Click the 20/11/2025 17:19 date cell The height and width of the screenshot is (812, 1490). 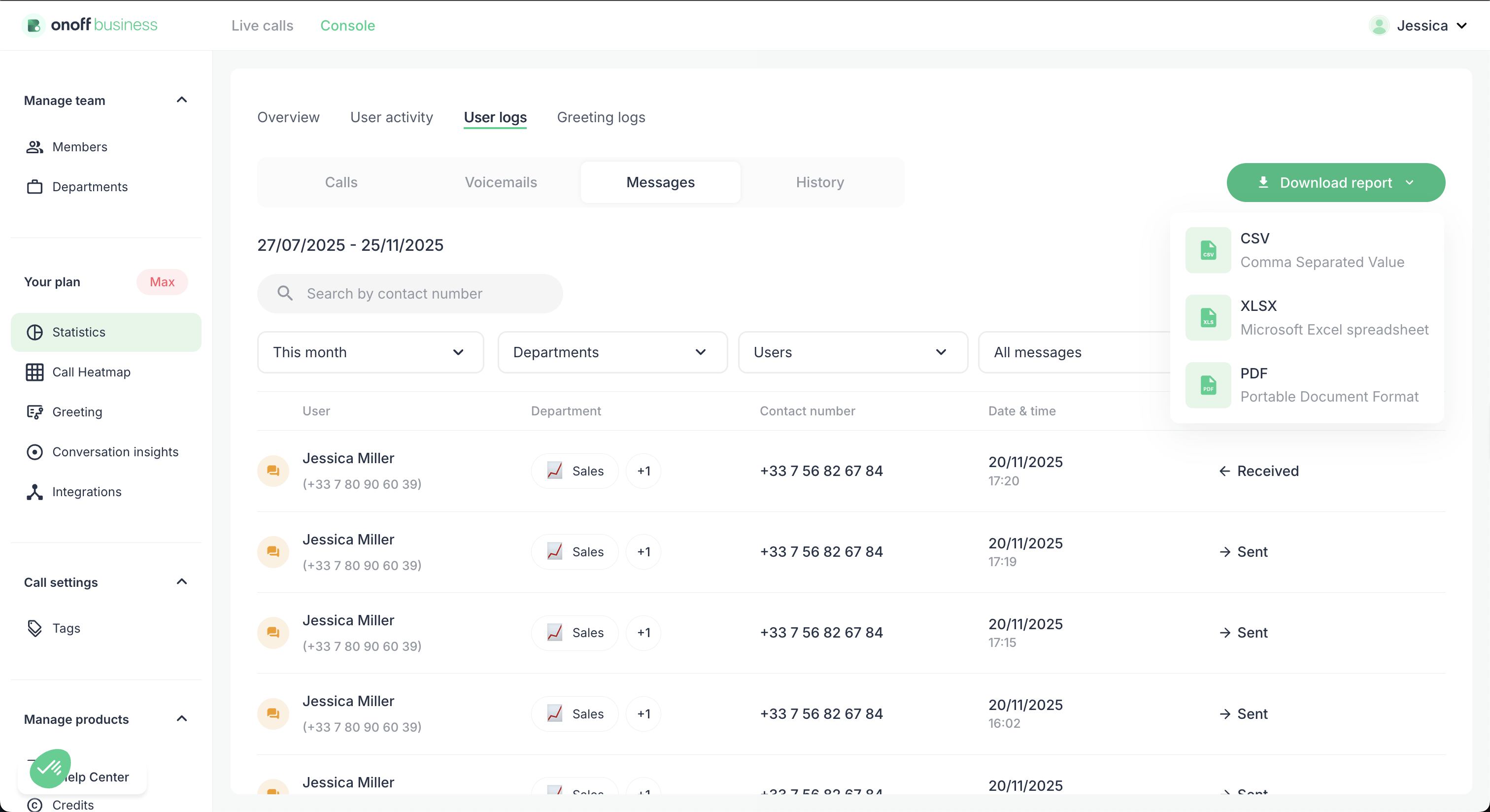pyautogui.click(x=1025, y=552)
